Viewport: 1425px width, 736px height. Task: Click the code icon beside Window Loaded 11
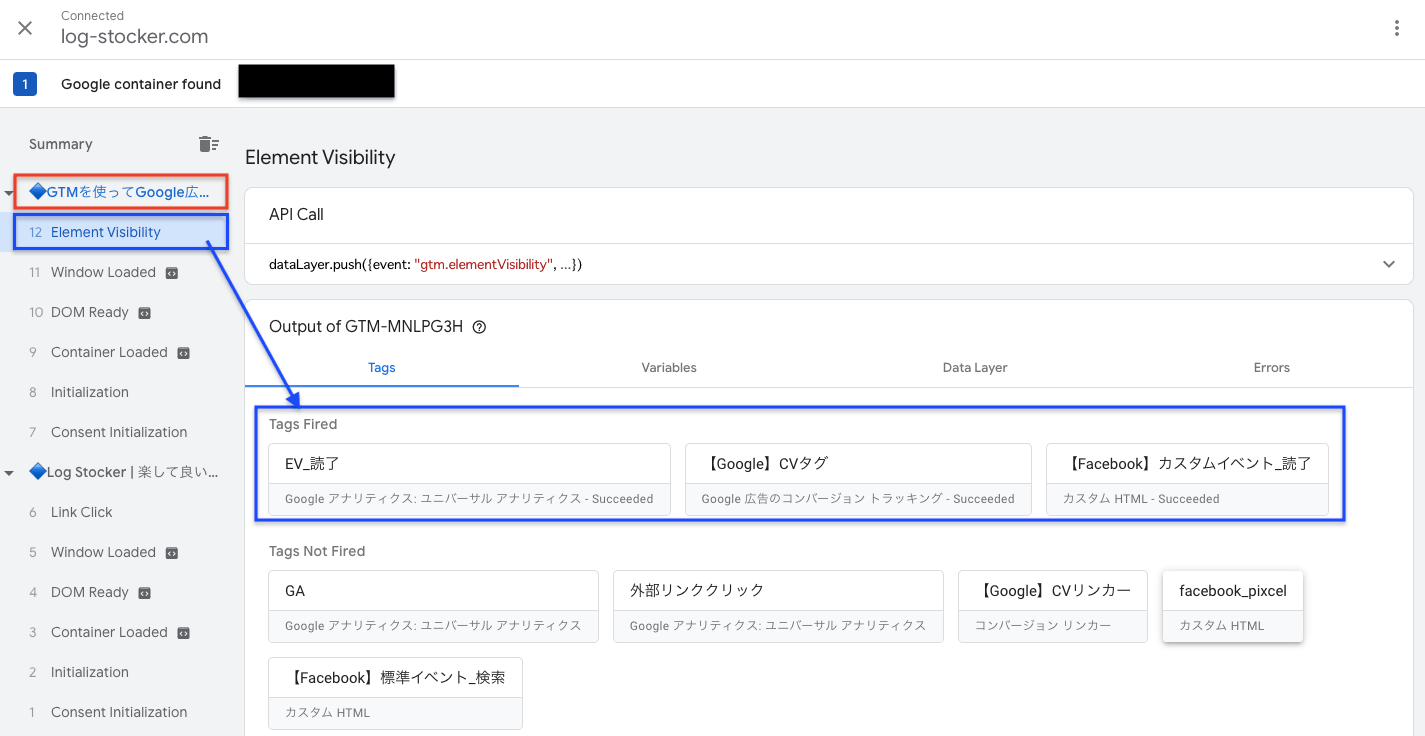(x=172, y=273)
